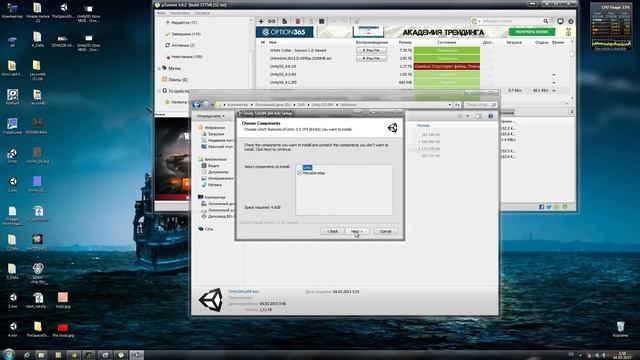640x360 pixels.
Task: Select Раздаются category in uTorrent sidebar
Action: (184, 23)
